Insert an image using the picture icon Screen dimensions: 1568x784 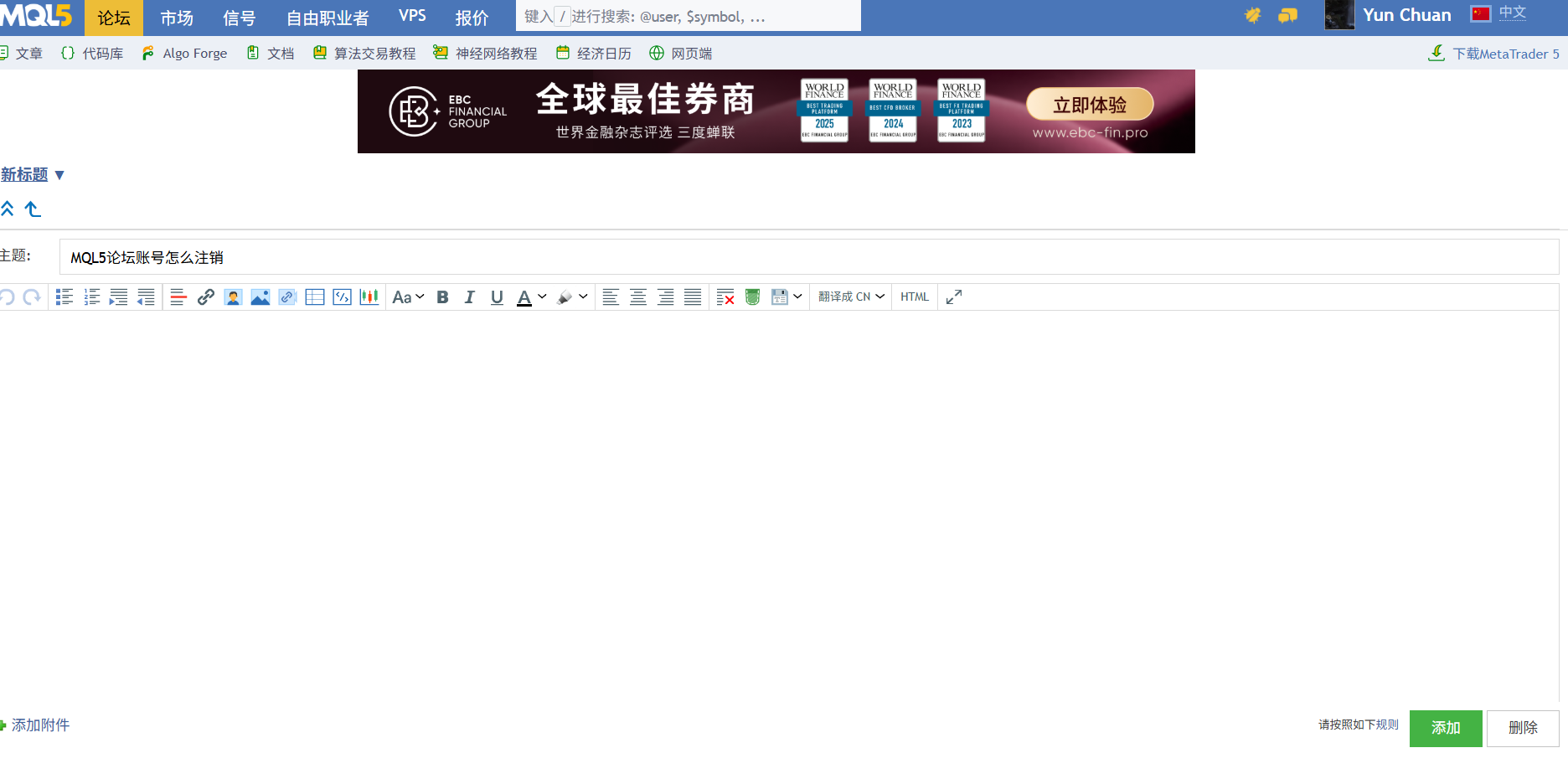click(260, 297)
